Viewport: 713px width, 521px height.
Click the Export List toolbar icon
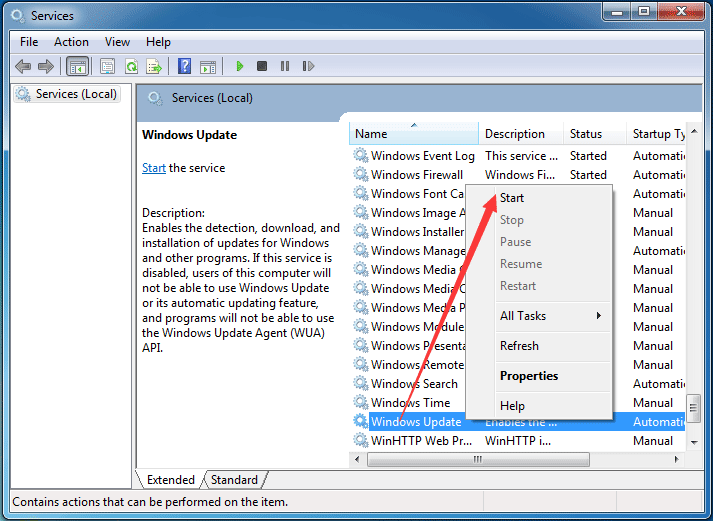pyautogui.click(x=154, y=66)
